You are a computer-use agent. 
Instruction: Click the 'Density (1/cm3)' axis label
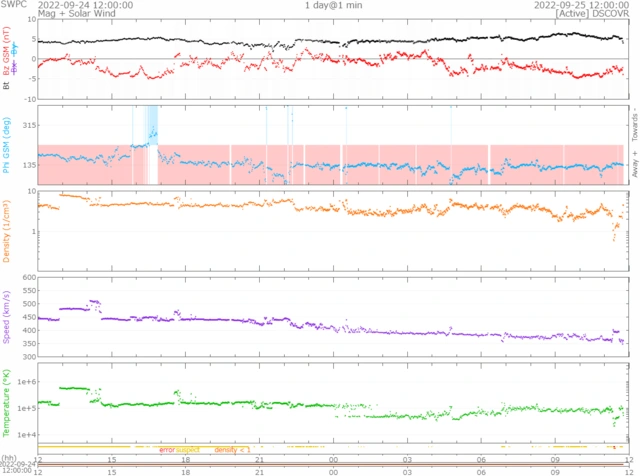point(6,231)
